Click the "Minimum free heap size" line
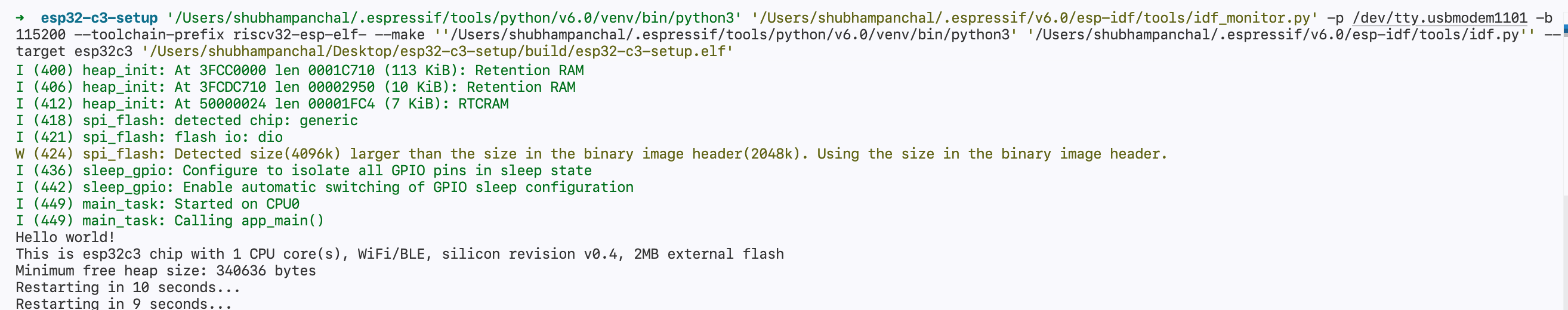 pyautogui.click(x=165, y=271)
